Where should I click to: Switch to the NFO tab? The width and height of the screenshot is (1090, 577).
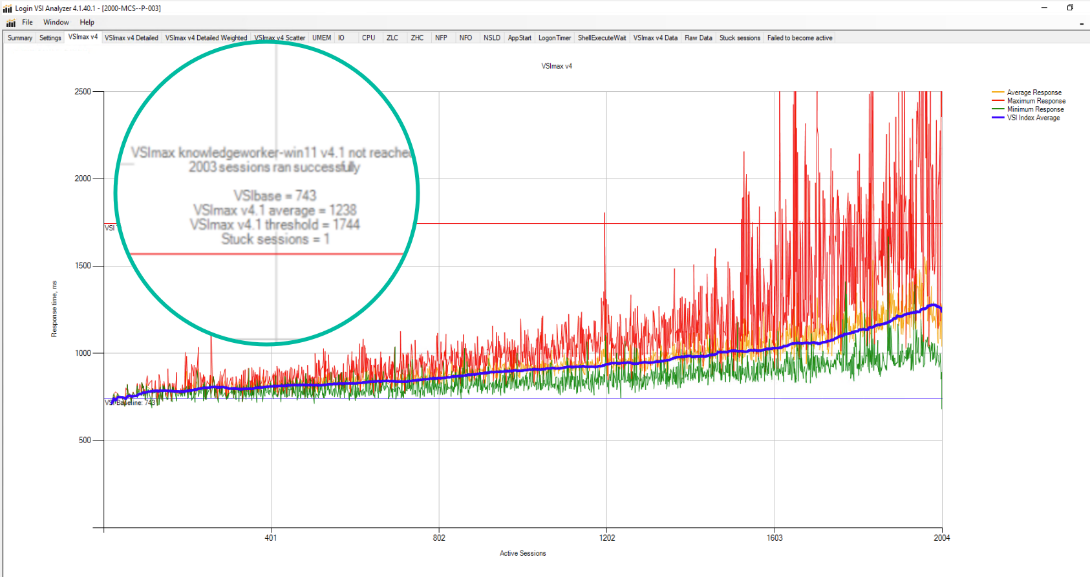coord(466,38)
